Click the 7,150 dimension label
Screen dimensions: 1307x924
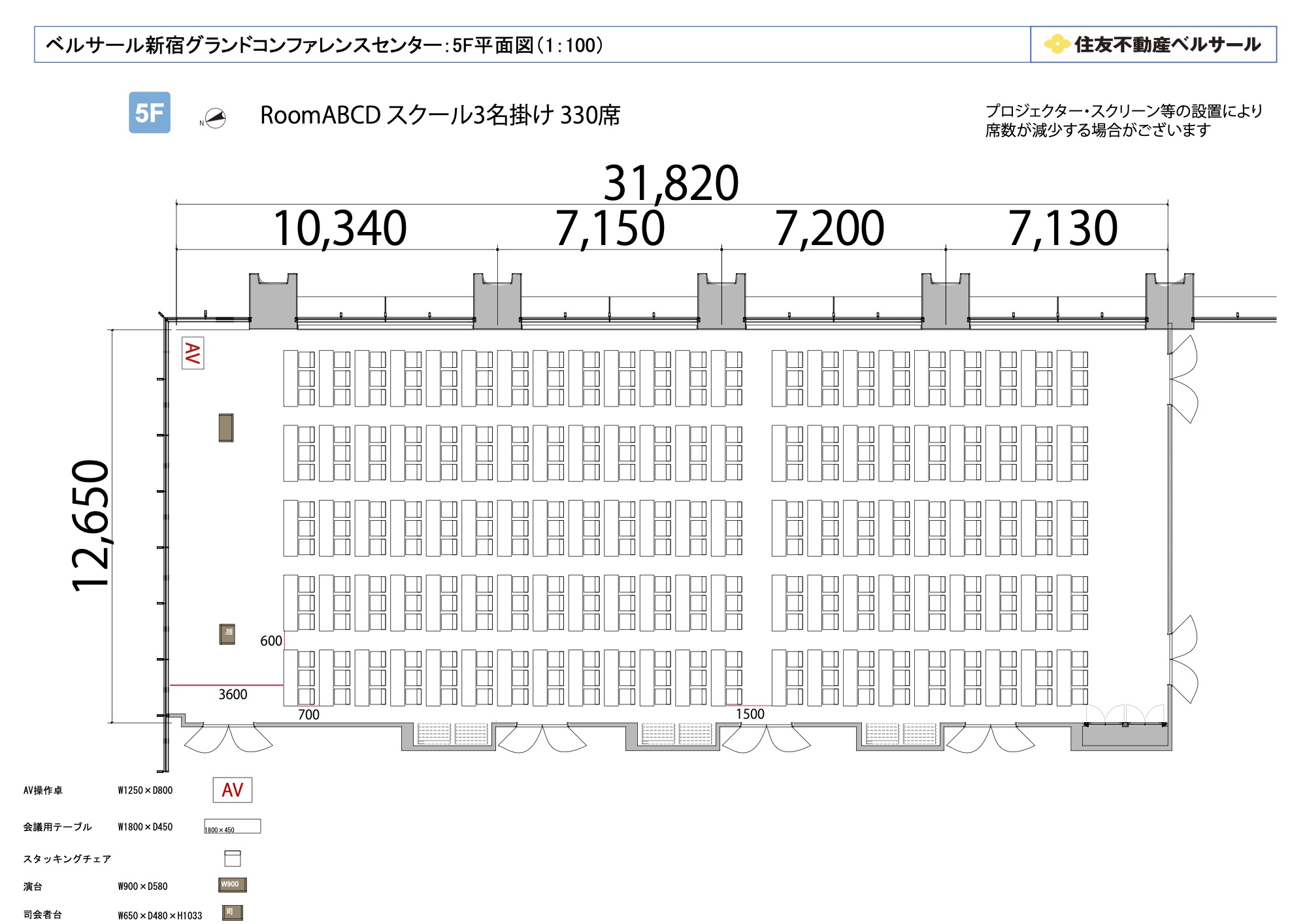610,228
